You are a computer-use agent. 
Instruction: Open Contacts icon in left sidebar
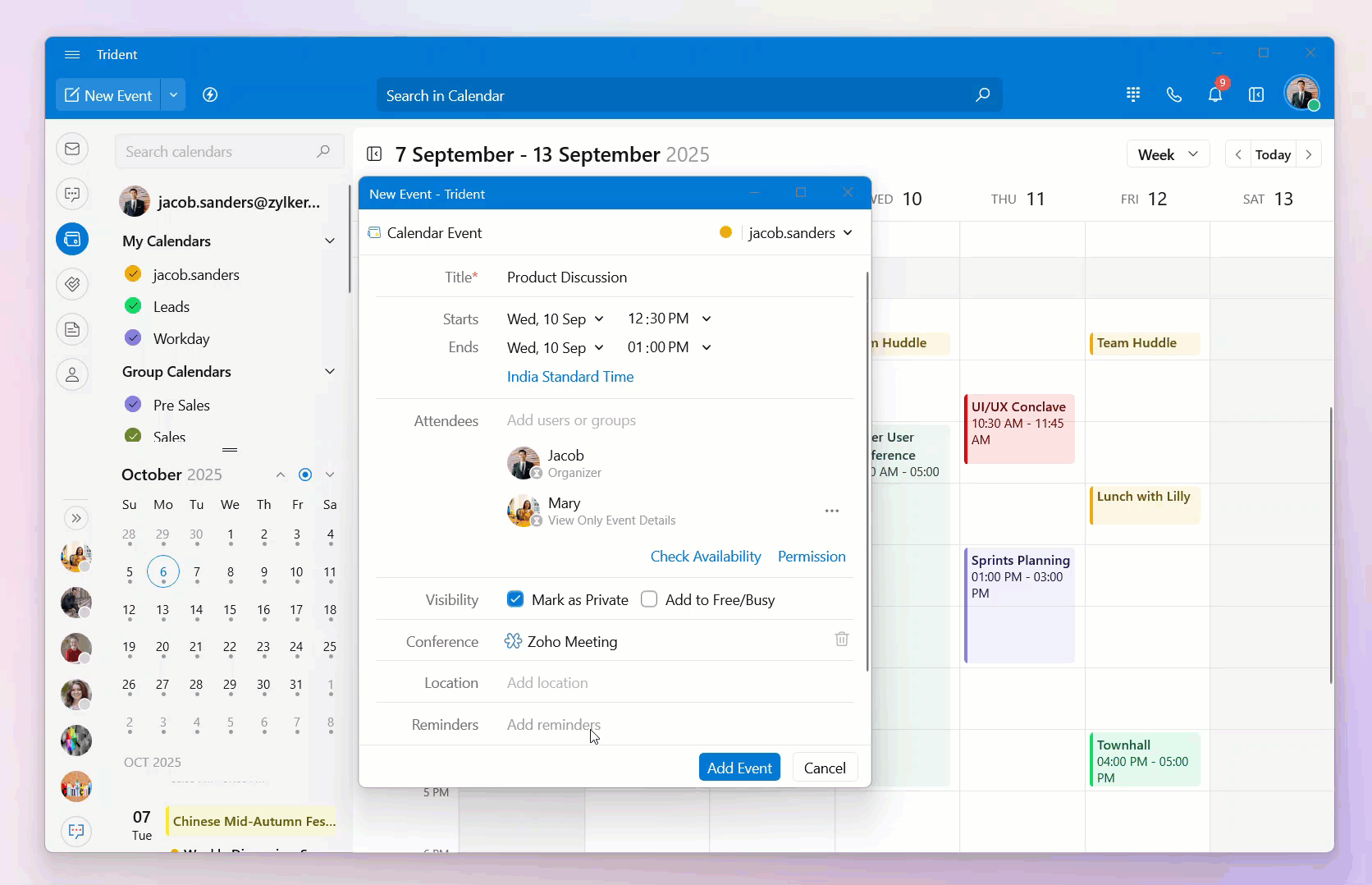tap(72, 374)
